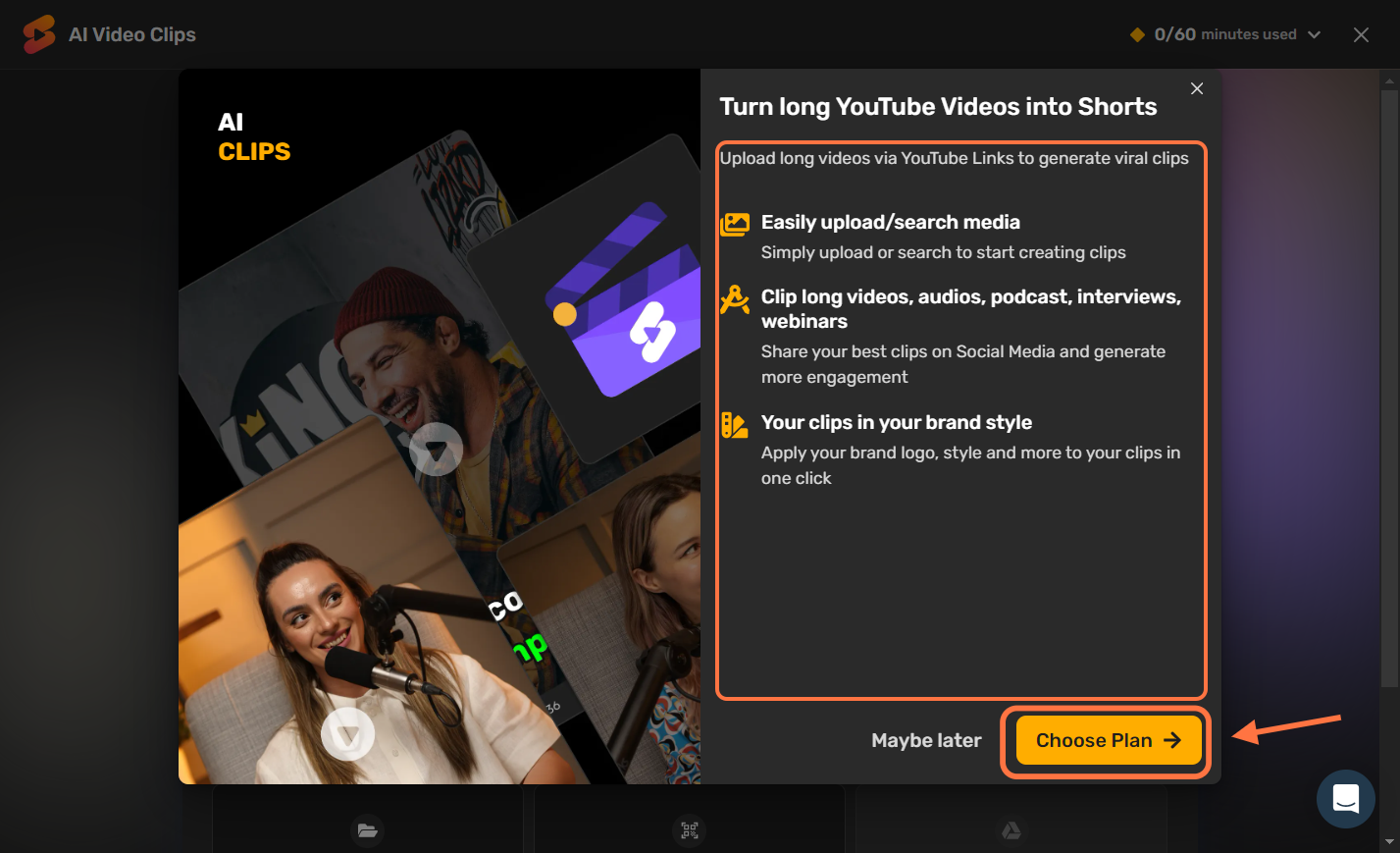Click the page scrollbar down arrow
This screenshot has width=1400, height=853.
[x=1389, y=842]
